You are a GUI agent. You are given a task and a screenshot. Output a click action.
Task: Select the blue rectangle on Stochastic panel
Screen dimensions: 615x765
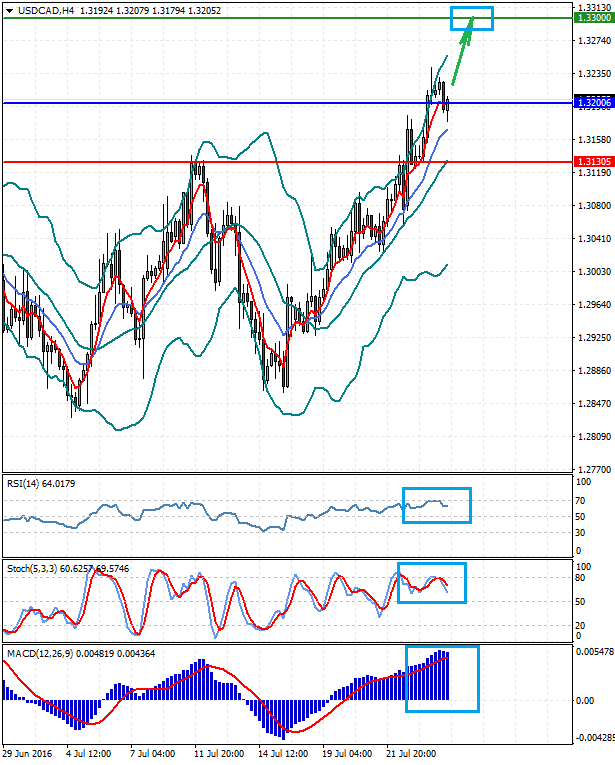pos(432,583)
